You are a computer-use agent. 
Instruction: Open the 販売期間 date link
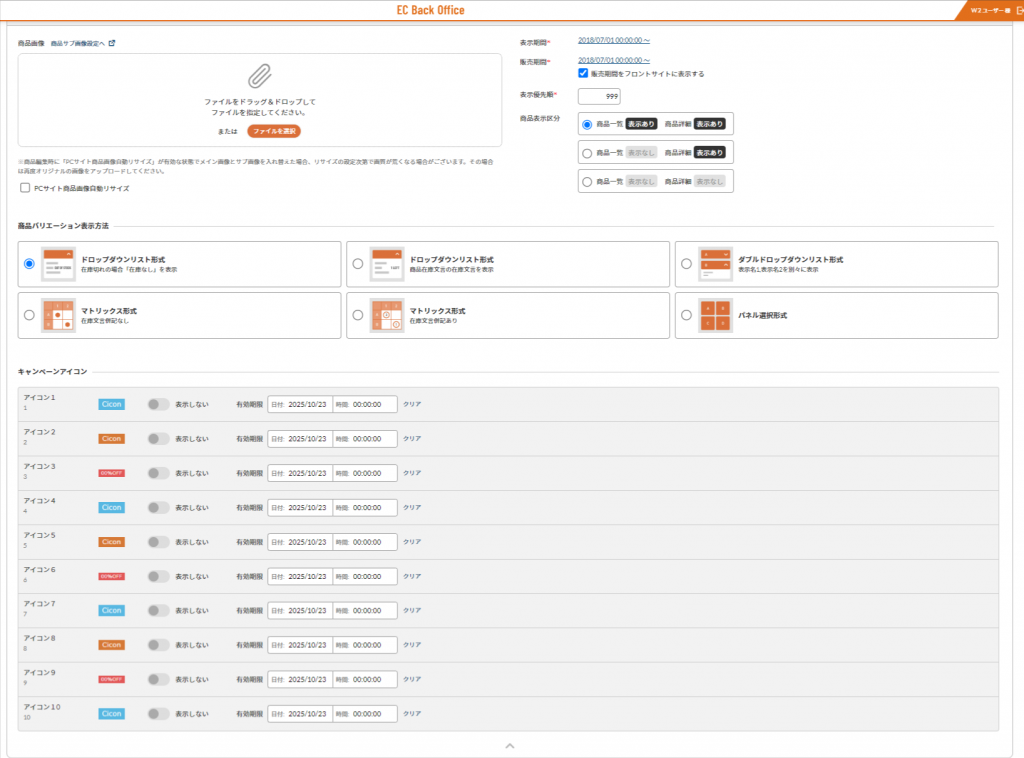(x=613, y=60)
